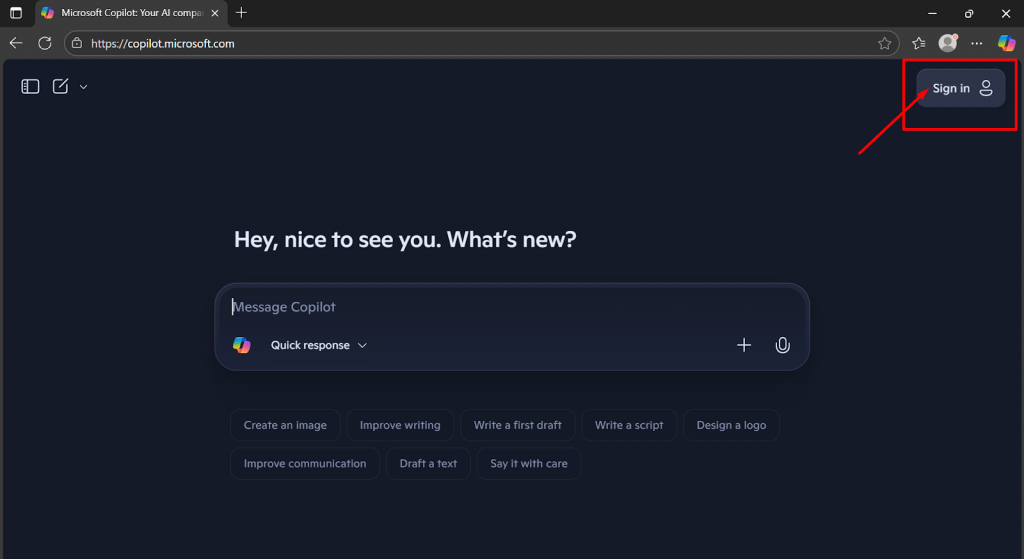
Task: Open a new browser tab
Action: pos(241,12)
